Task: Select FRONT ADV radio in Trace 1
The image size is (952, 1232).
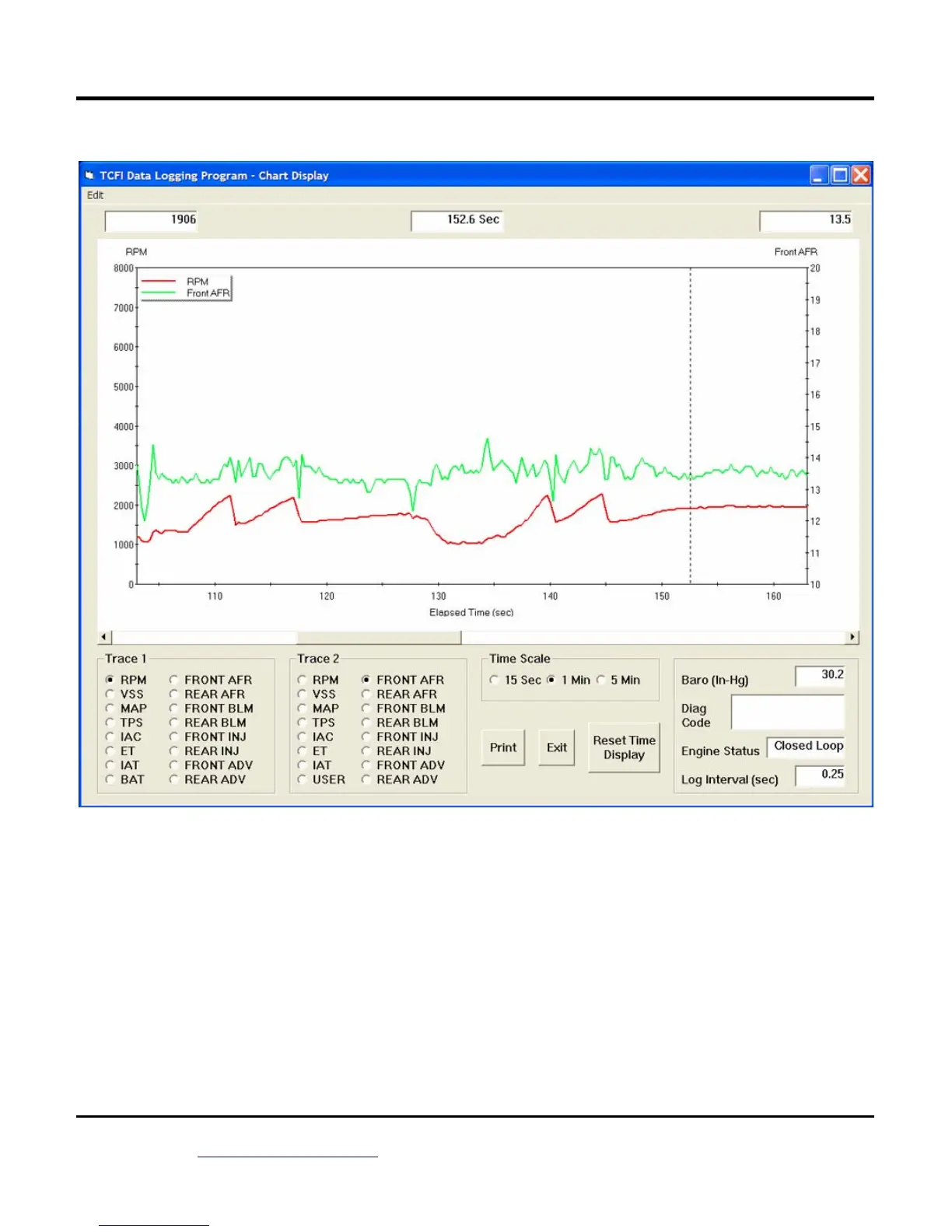Action: [x=174, y=765]
